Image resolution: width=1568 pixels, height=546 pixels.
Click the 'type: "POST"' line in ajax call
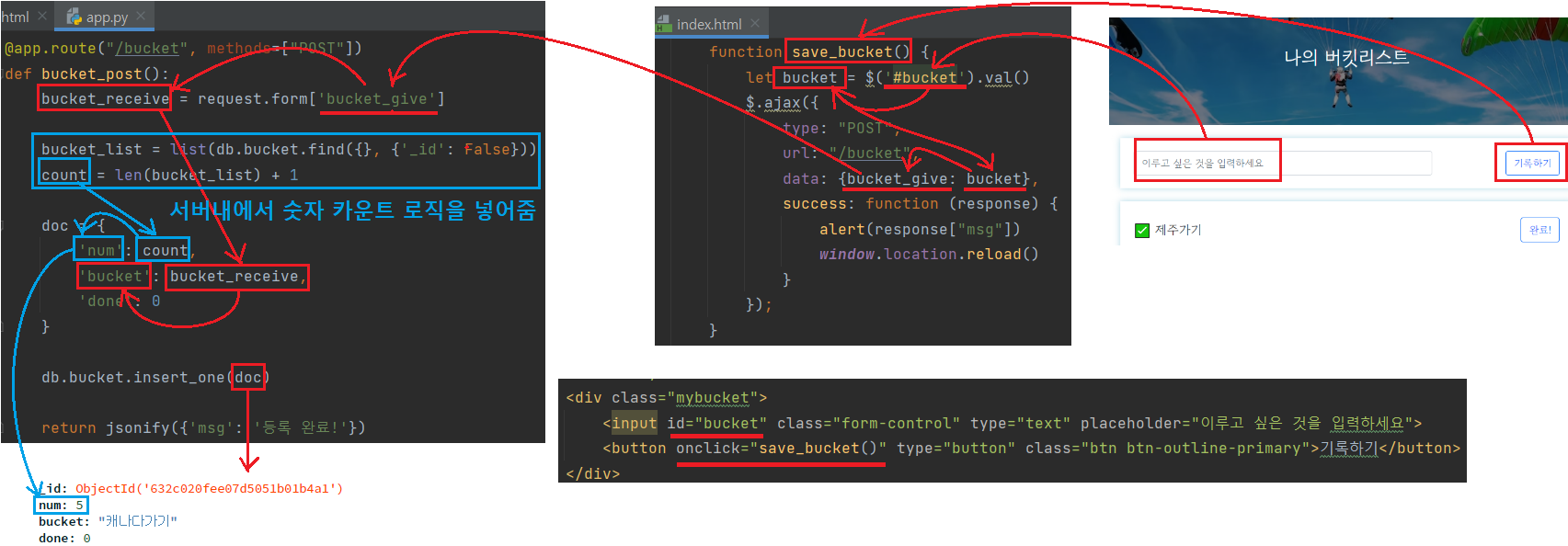click(x=841, y=128)
